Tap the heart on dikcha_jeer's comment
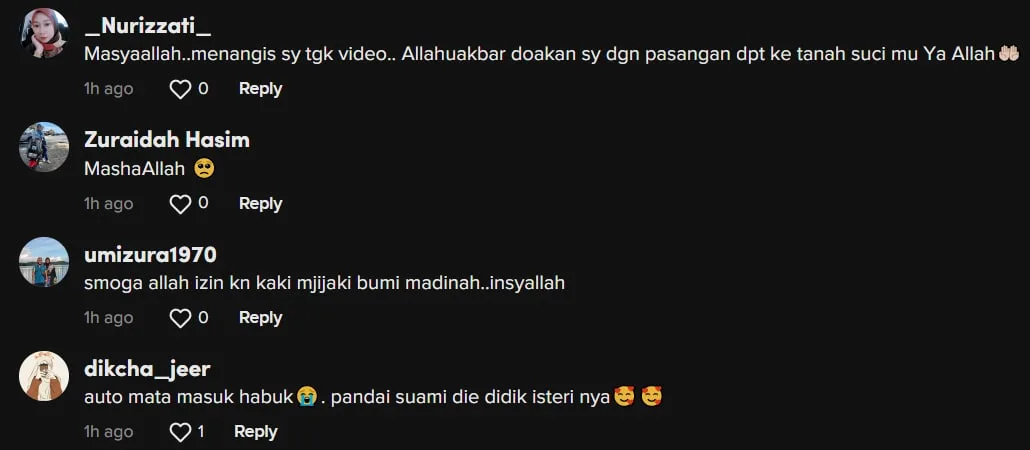The image size is (1030, 450). [180, 432]
